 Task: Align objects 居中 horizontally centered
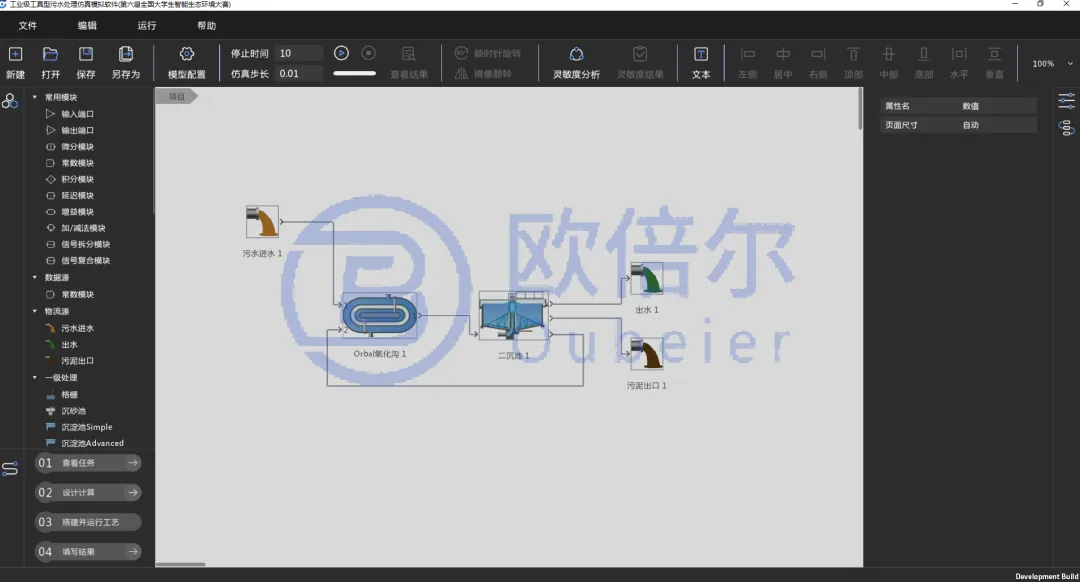pos(783,54)
